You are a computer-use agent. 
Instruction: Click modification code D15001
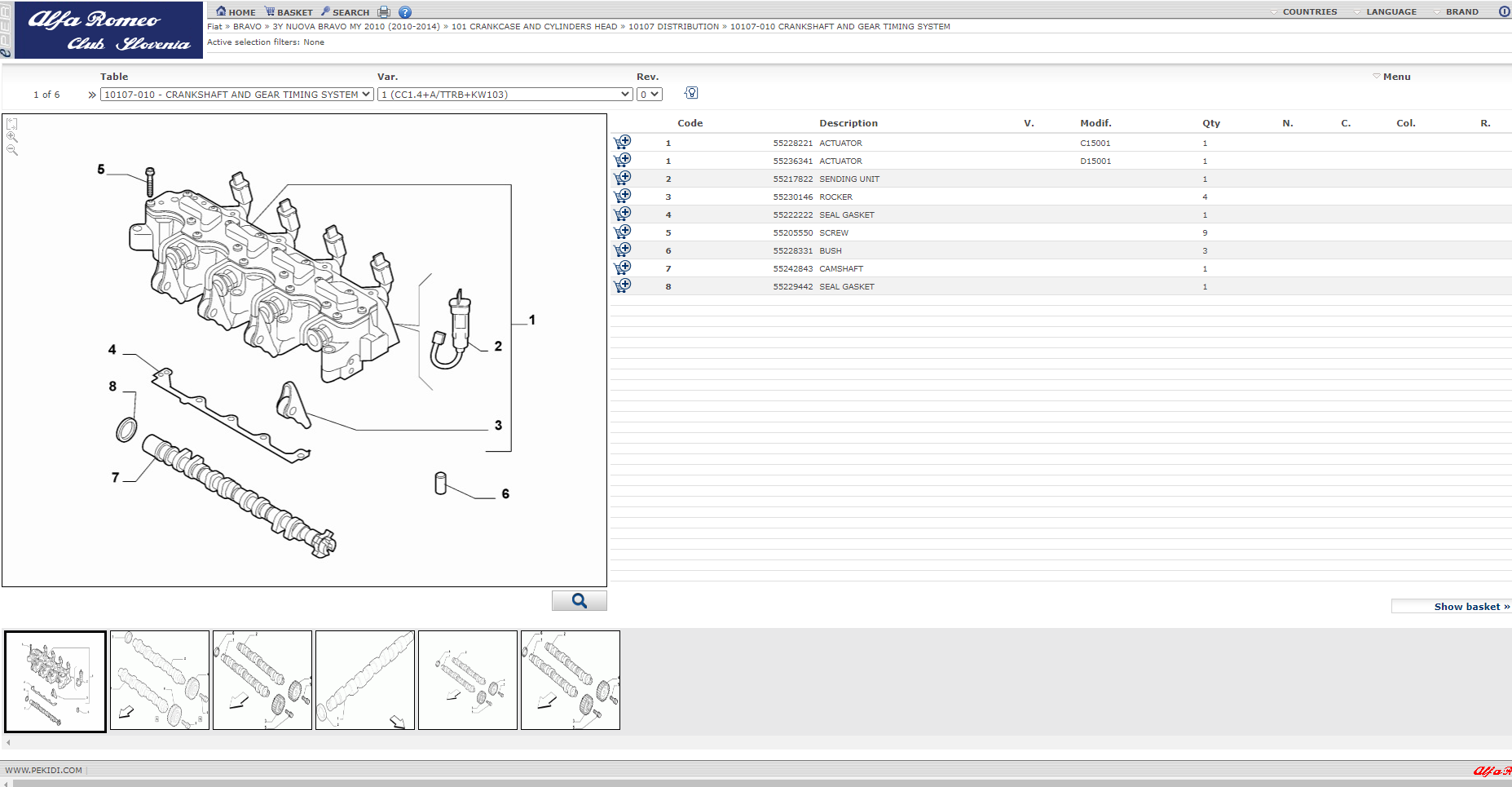(1095, 161)
